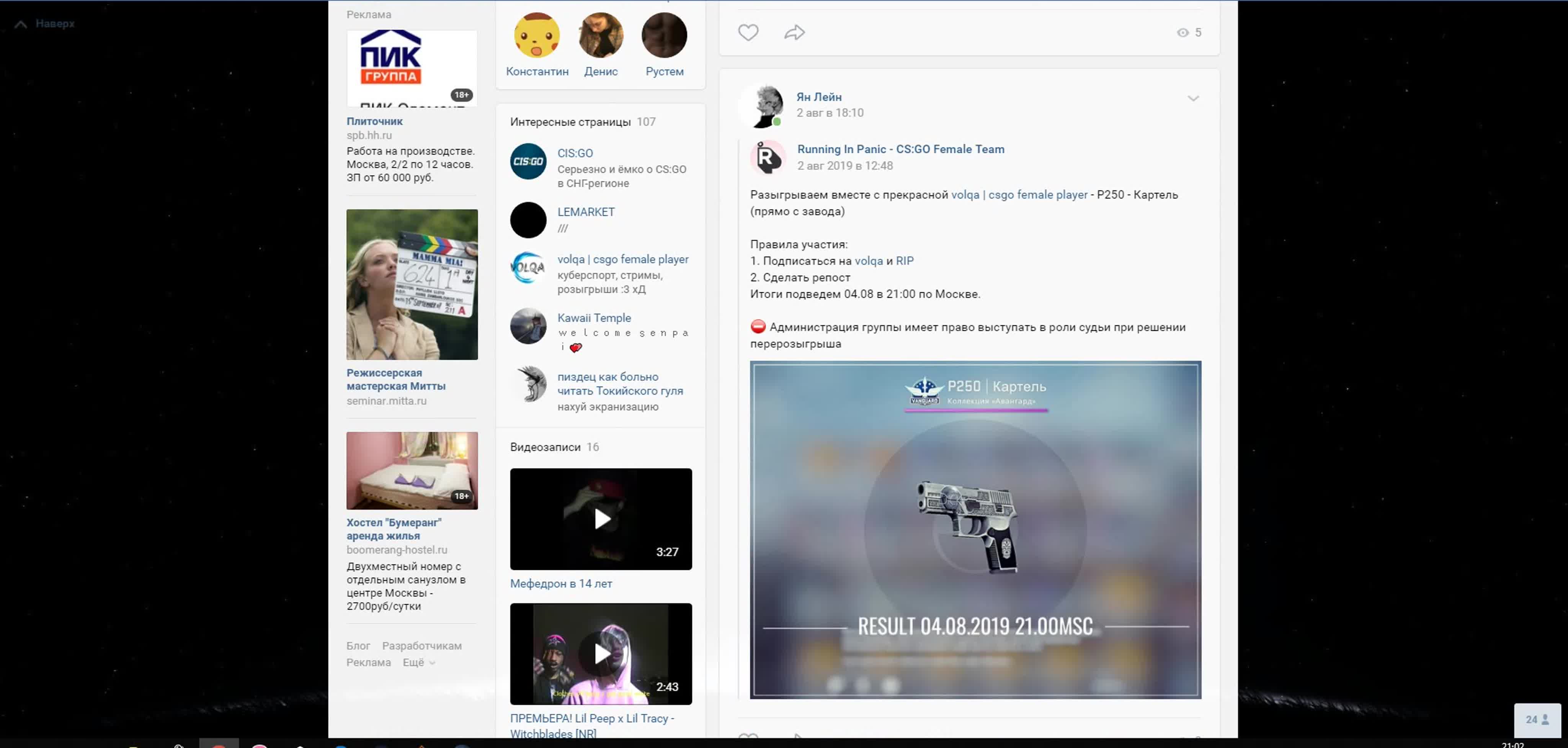Image resolution: width=1568 pixels, height=748 pixels.
Task: Click the taskbar clock showing 21:02
Action: [x=1512, y=744]
